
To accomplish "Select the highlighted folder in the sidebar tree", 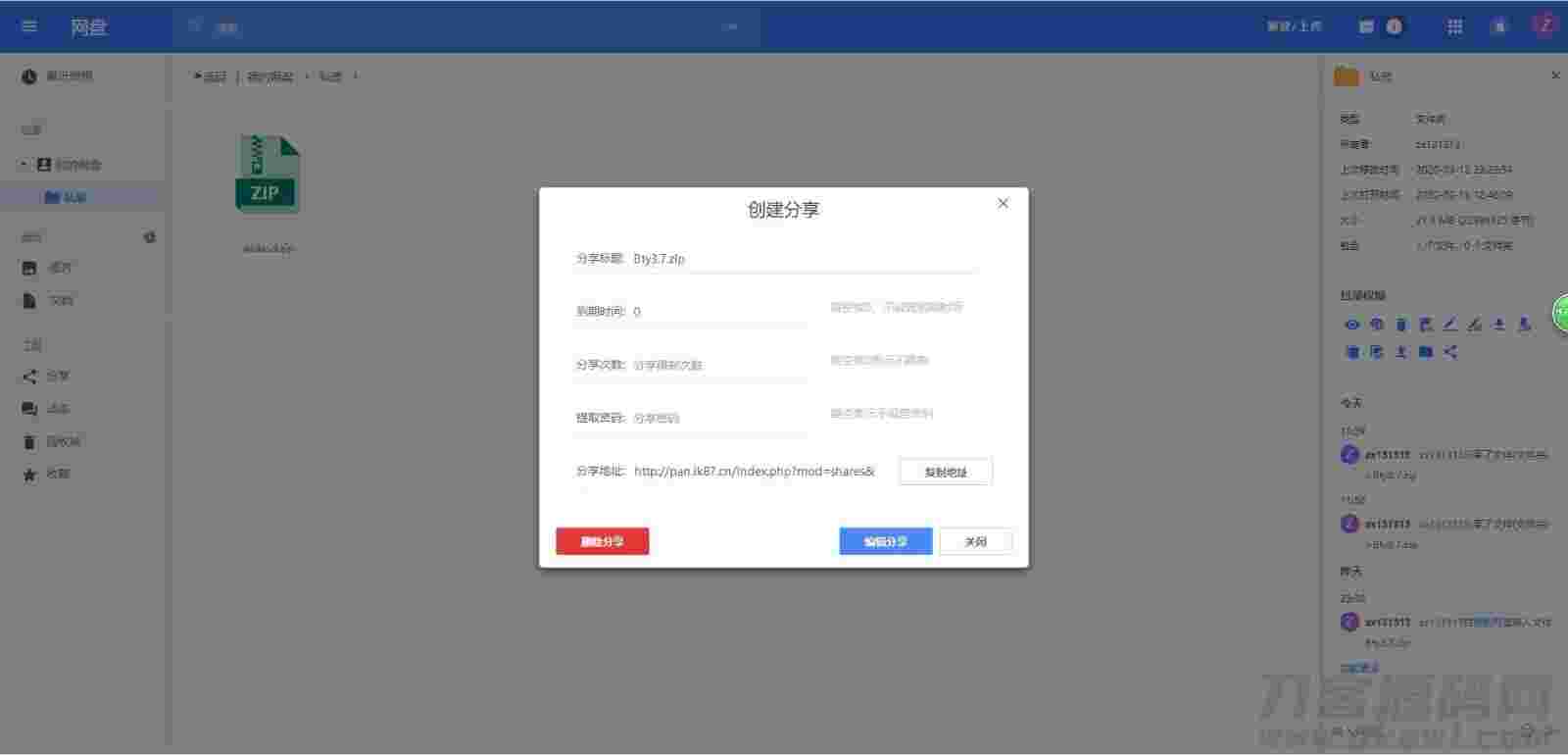I will coord(67,197).
